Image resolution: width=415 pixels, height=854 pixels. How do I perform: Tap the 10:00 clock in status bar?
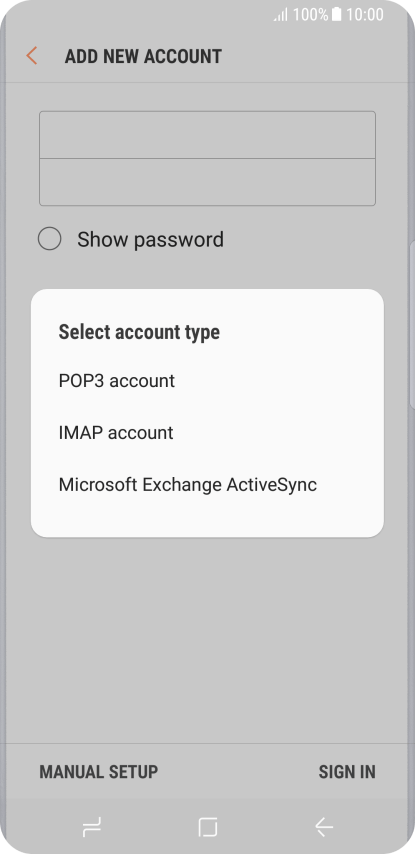(365, 15)
